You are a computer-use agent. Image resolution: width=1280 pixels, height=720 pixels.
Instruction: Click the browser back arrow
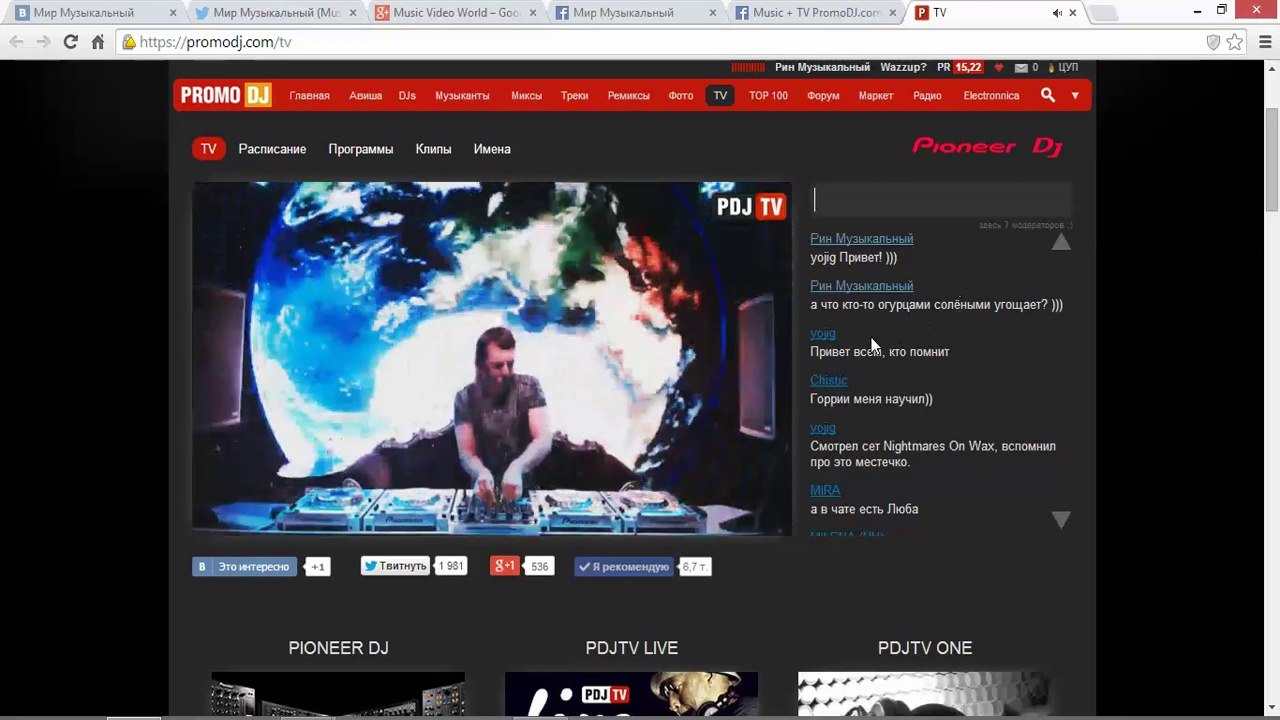(x=17, y=42)
